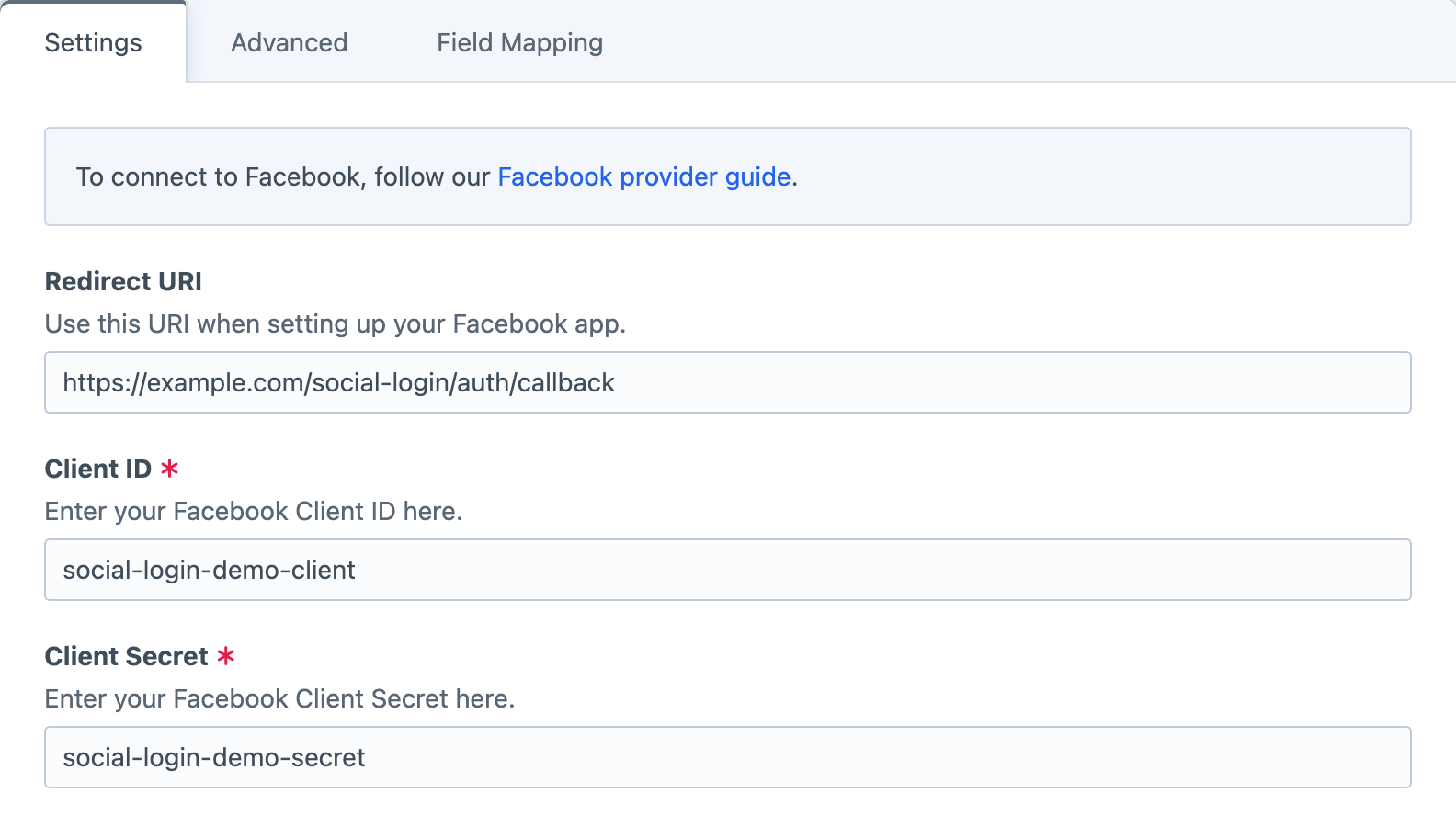Click "Use this URI when setting up" text

216,324
